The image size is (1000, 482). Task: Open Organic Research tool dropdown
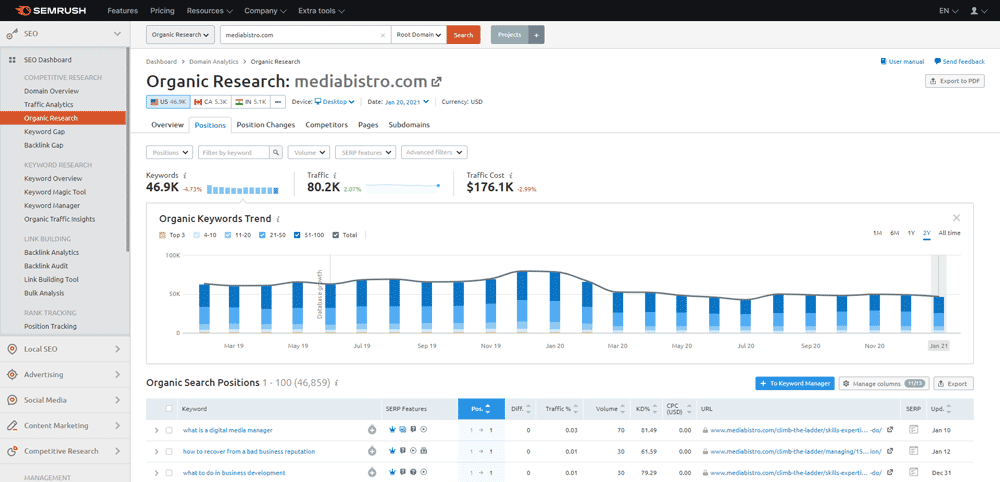coord(180,35)
